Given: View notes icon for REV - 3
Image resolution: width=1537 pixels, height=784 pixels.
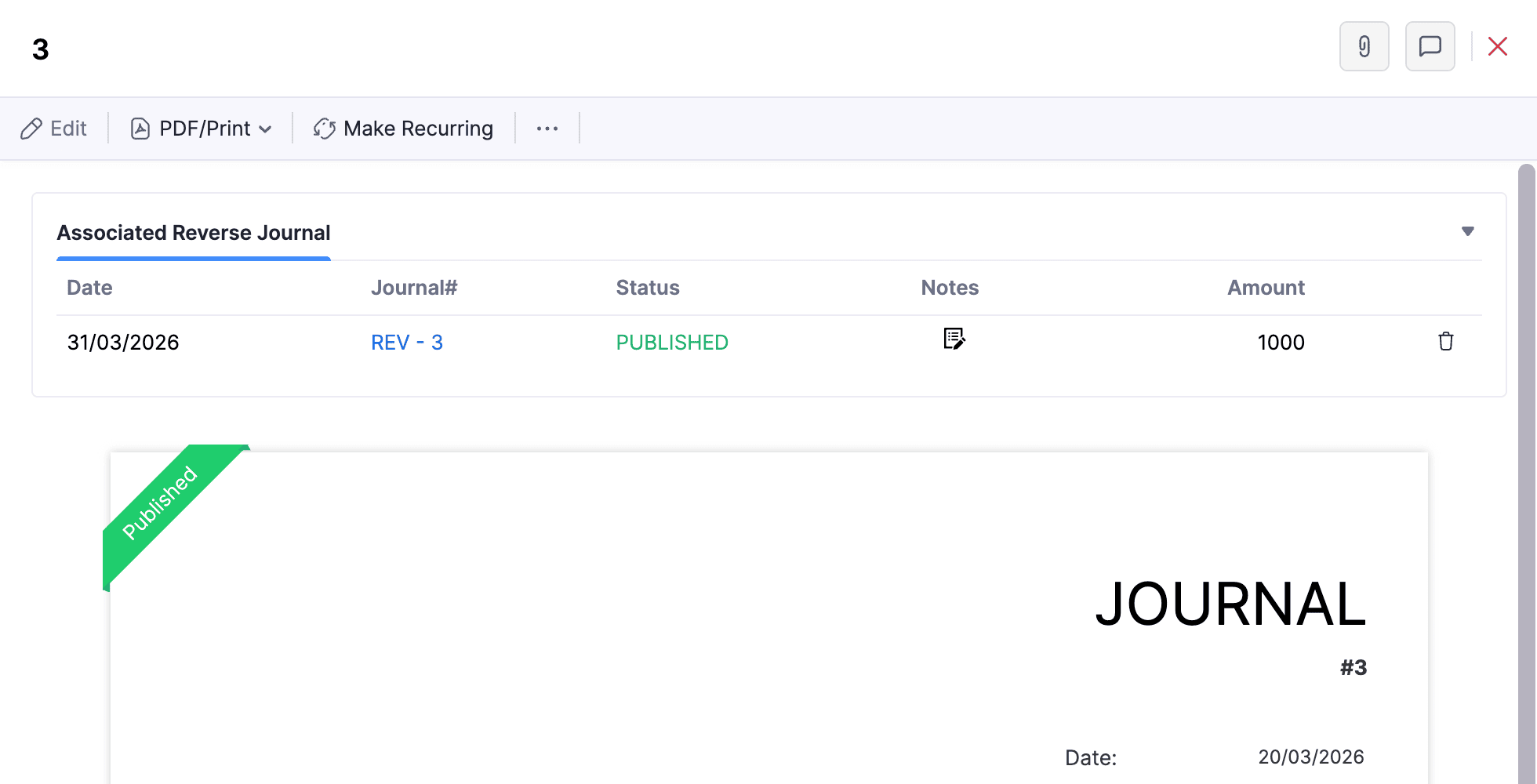Looking at the screenshot, I should [954, 339].
